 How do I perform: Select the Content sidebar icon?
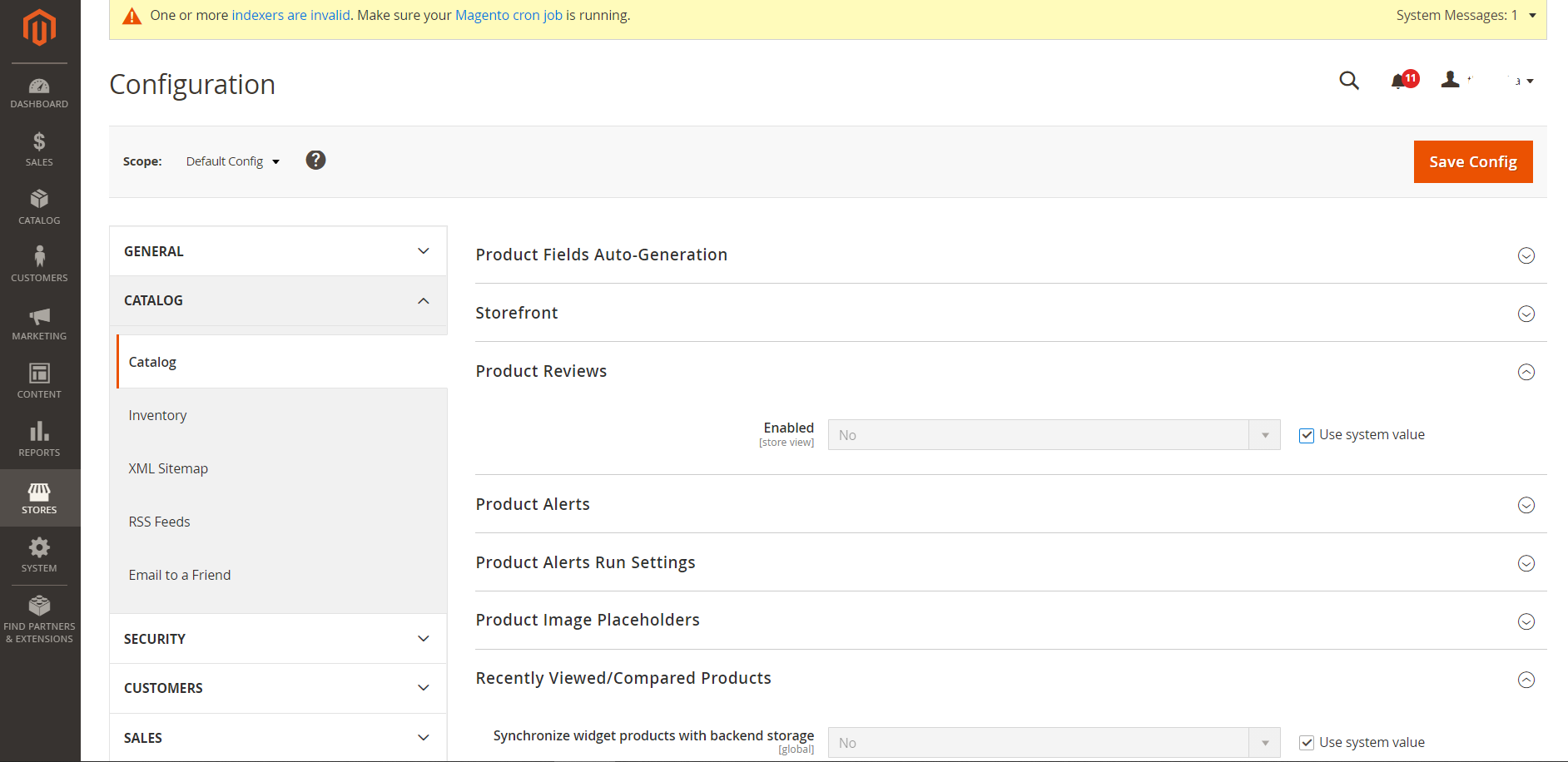pos(39,380)
